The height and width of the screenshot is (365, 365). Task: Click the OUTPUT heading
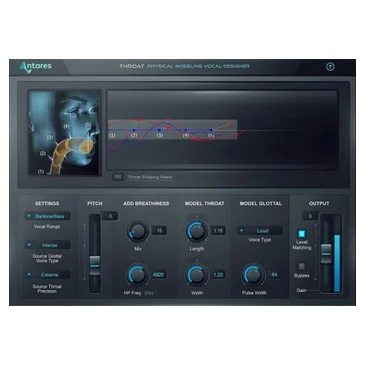pyautogui.click(x=319, y=203)
